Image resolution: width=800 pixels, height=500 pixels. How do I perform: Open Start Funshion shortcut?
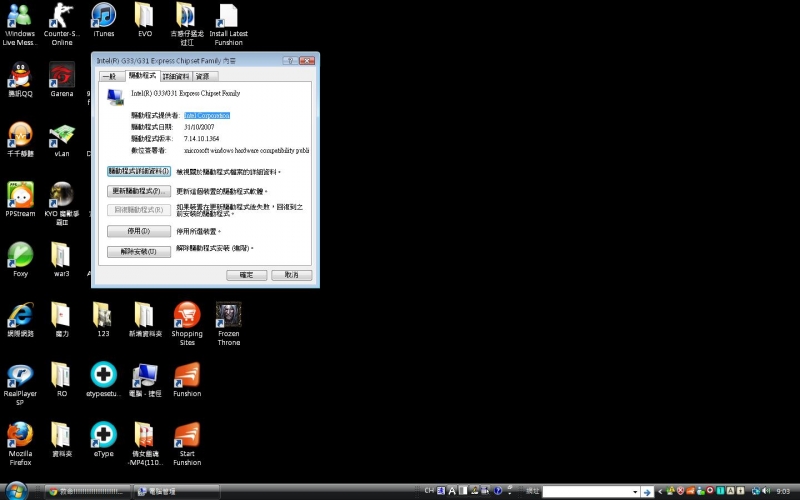(x=187, y=444)
